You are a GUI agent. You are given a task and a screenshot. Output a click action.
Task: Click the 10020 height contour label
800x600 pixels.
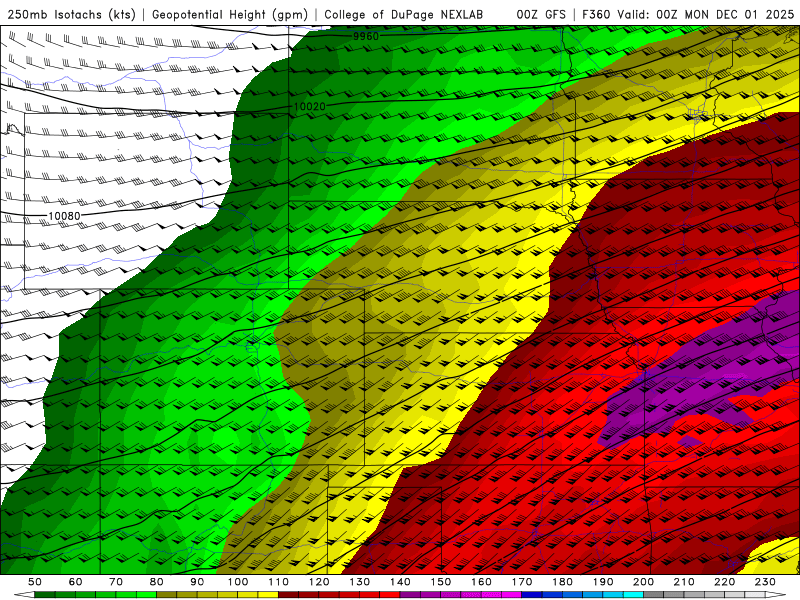310,107
